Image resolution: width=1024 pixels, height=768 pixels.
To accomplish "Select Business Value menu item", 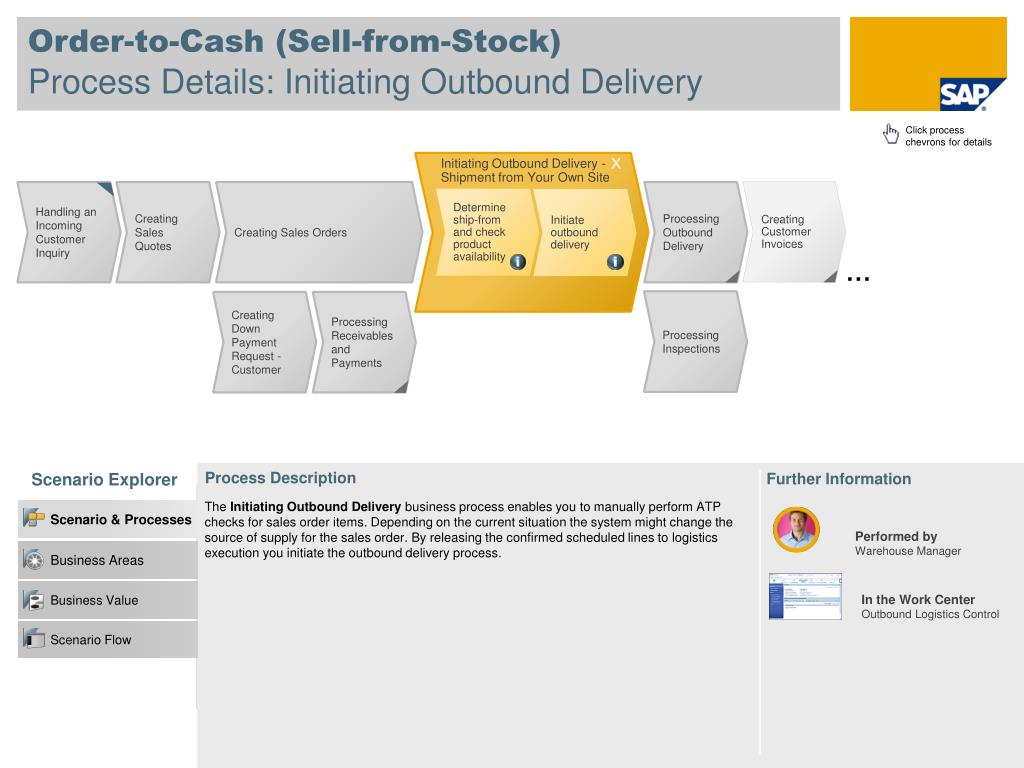I will tap(107, 600).
